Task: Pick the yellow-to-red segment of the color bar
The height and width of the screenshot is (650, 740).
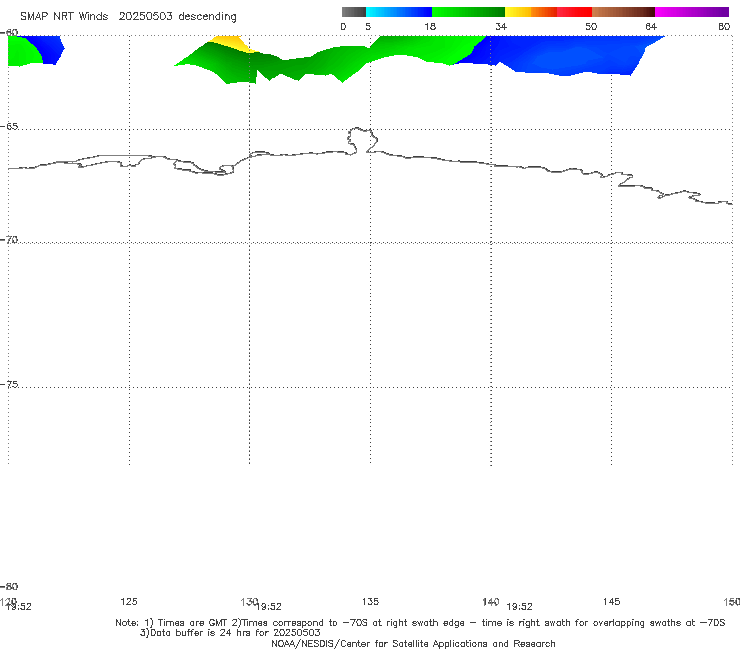Action: coord(548,12)
